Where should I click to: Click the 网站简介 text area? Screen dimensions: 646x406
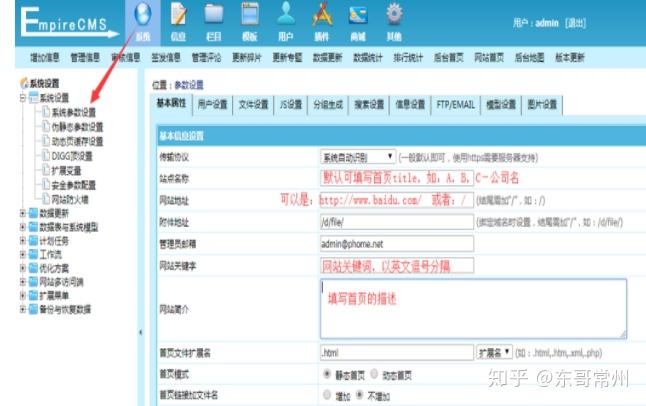[x=473, y=309]
